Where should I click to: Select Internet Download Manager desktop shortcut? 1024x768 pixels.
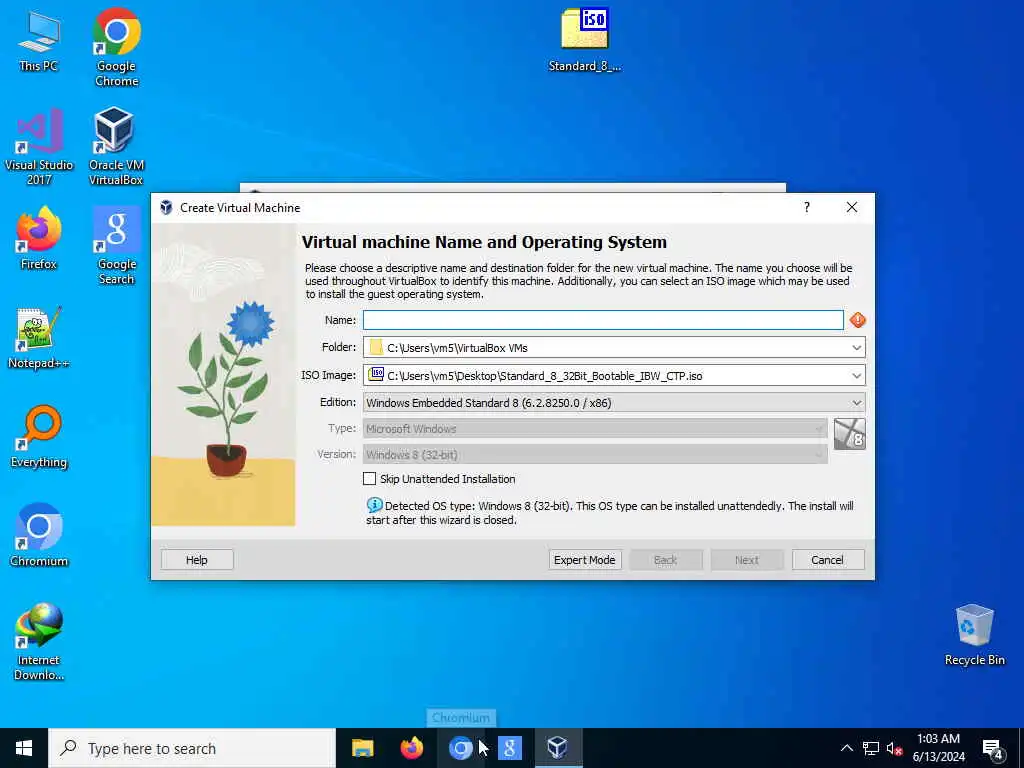coord(39,642)
